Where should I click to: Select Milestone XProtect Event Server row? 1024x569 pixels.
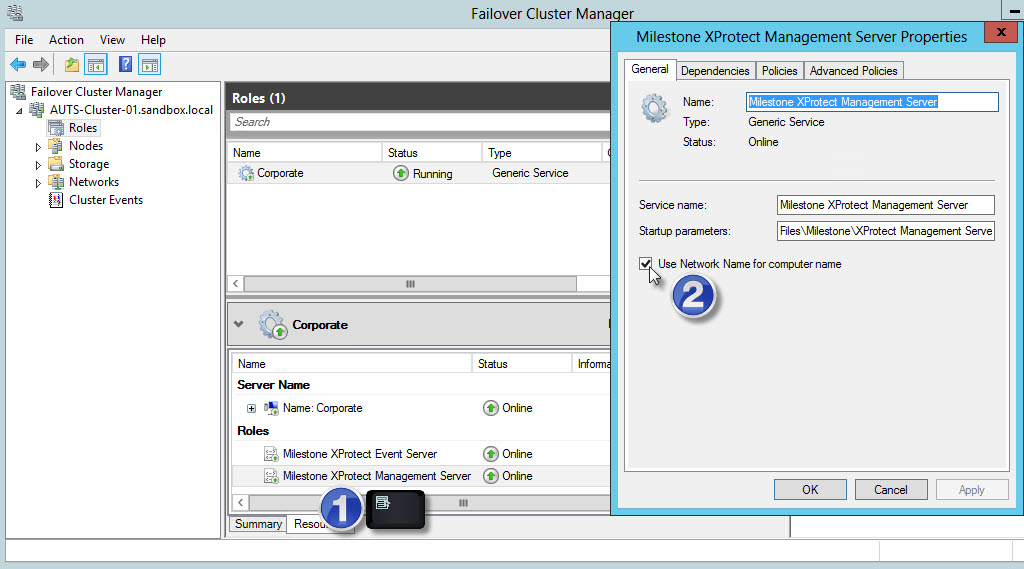click(x=421, y=454)
